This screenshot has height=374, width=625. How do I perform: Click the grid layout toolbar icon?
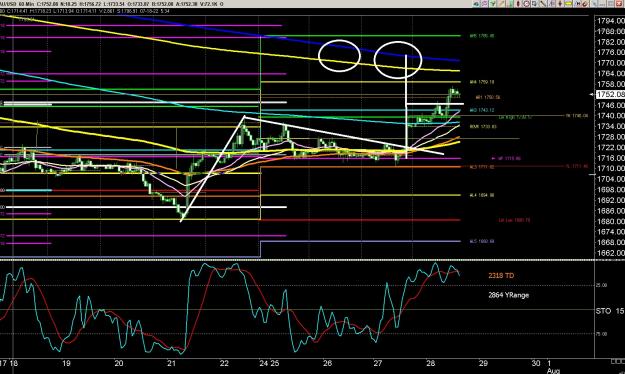tap(610, 4)
